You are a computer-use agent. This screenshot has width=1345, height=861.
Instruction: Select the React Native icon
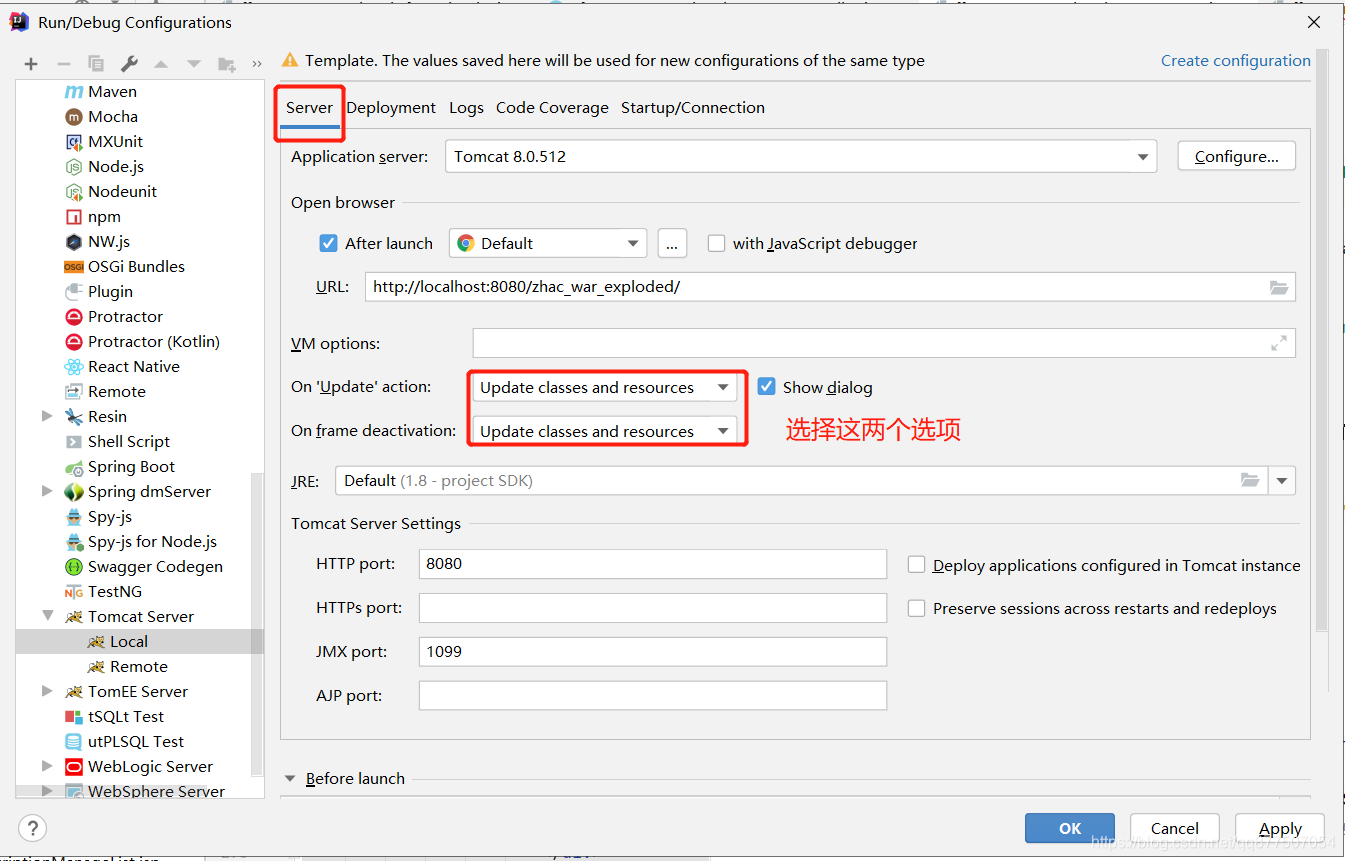(x=74, y=366)
